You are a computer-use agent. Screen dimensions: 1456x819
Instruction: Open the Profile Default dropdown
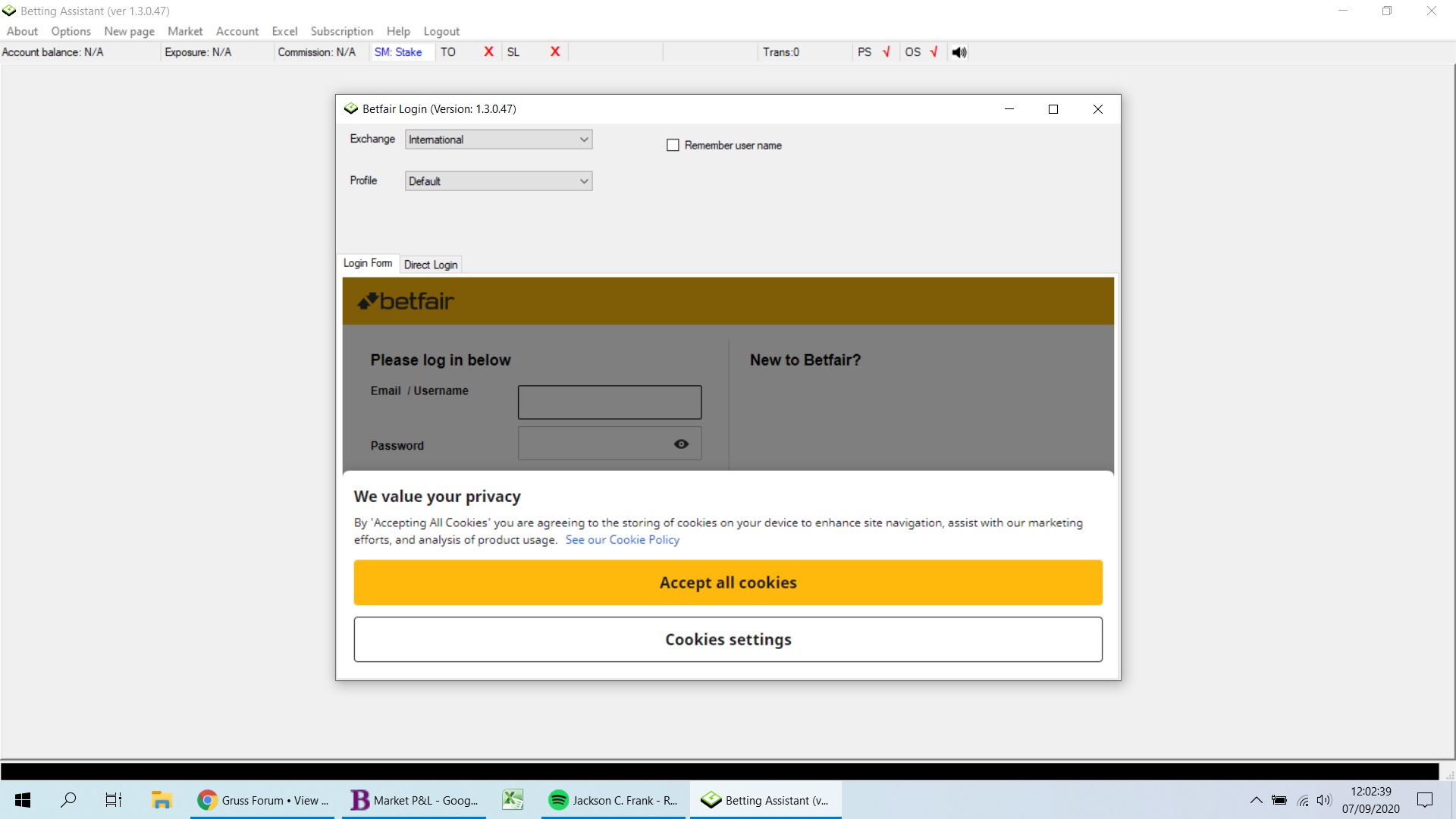coord(498,181)
